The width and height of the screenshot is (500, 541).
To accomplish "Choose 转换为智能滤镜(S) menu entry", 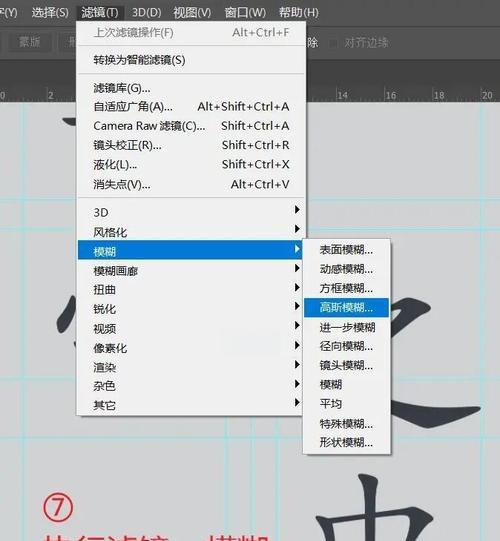I will (x=191, y=60).
